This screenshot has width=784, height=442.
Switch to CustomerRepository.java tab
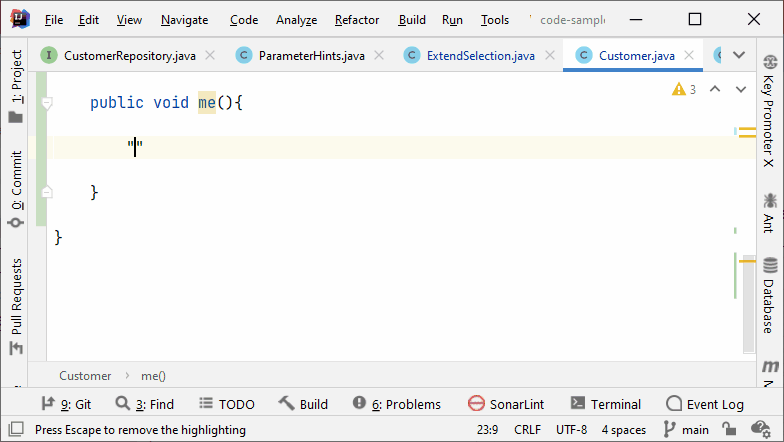[x=129, y=56]
